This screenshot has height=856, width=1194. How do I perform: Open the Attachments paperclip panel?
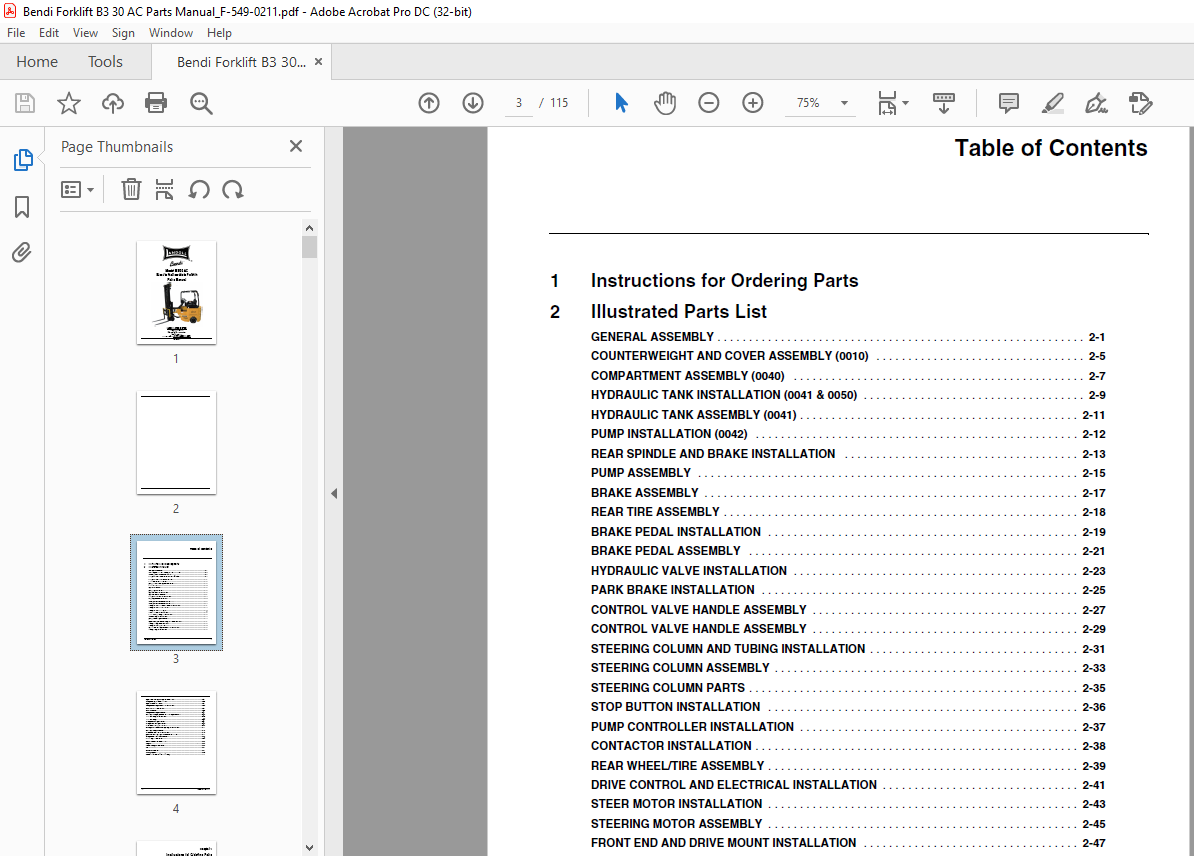coord(22,252)
